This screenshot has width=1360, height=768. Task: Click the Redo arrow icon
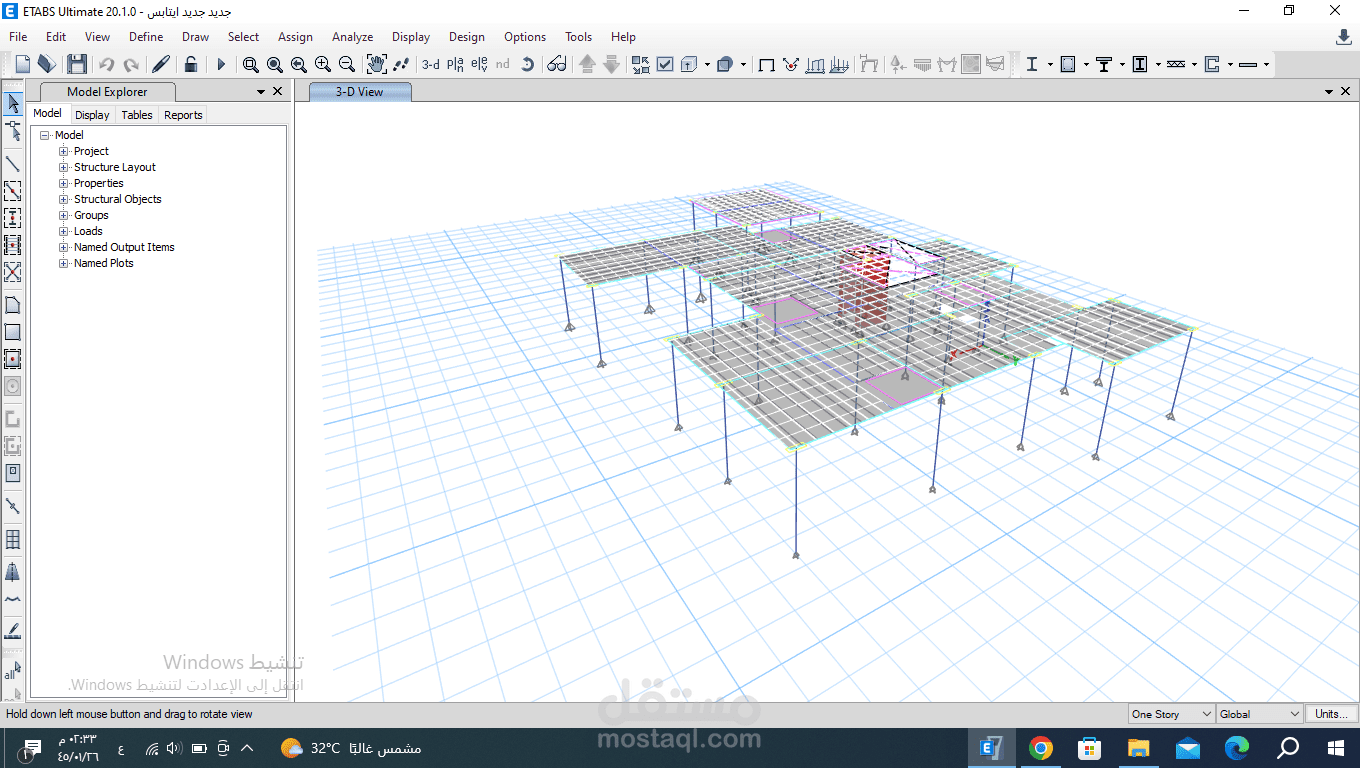click(x=131, y=64)
